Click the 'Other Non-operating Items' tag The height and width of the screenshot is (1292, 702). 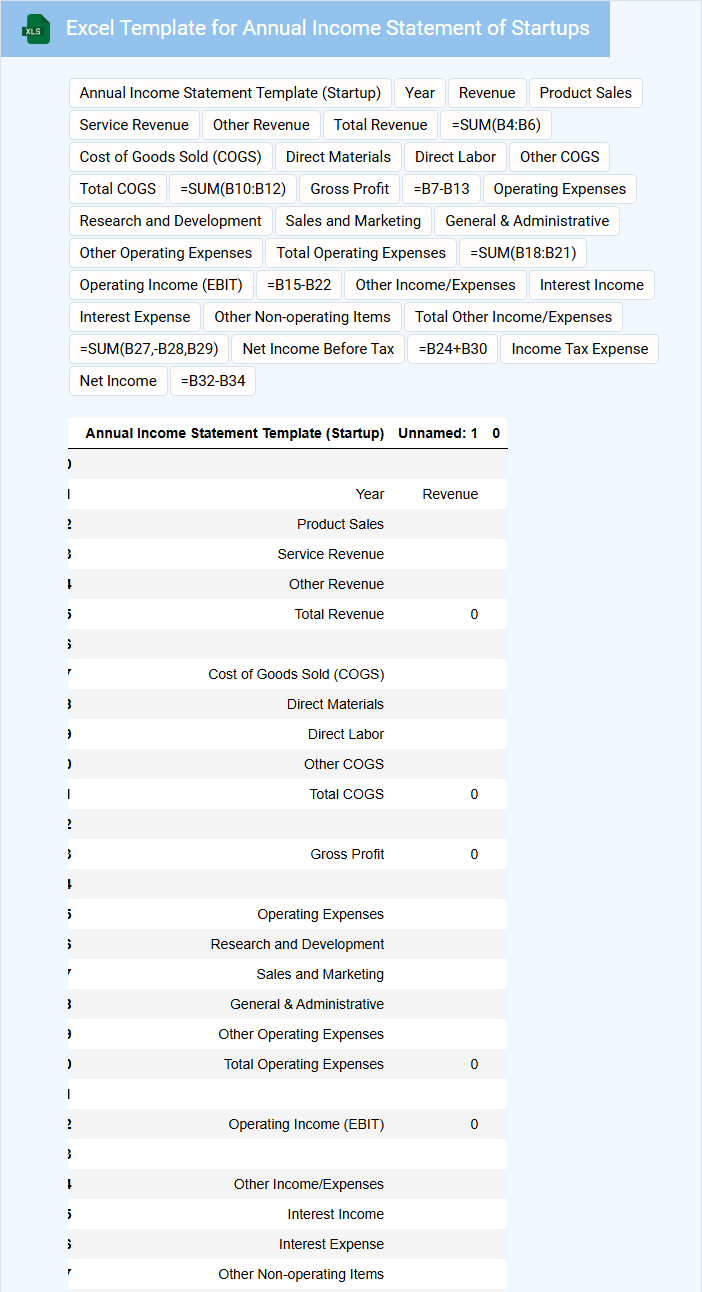[302, 317]
